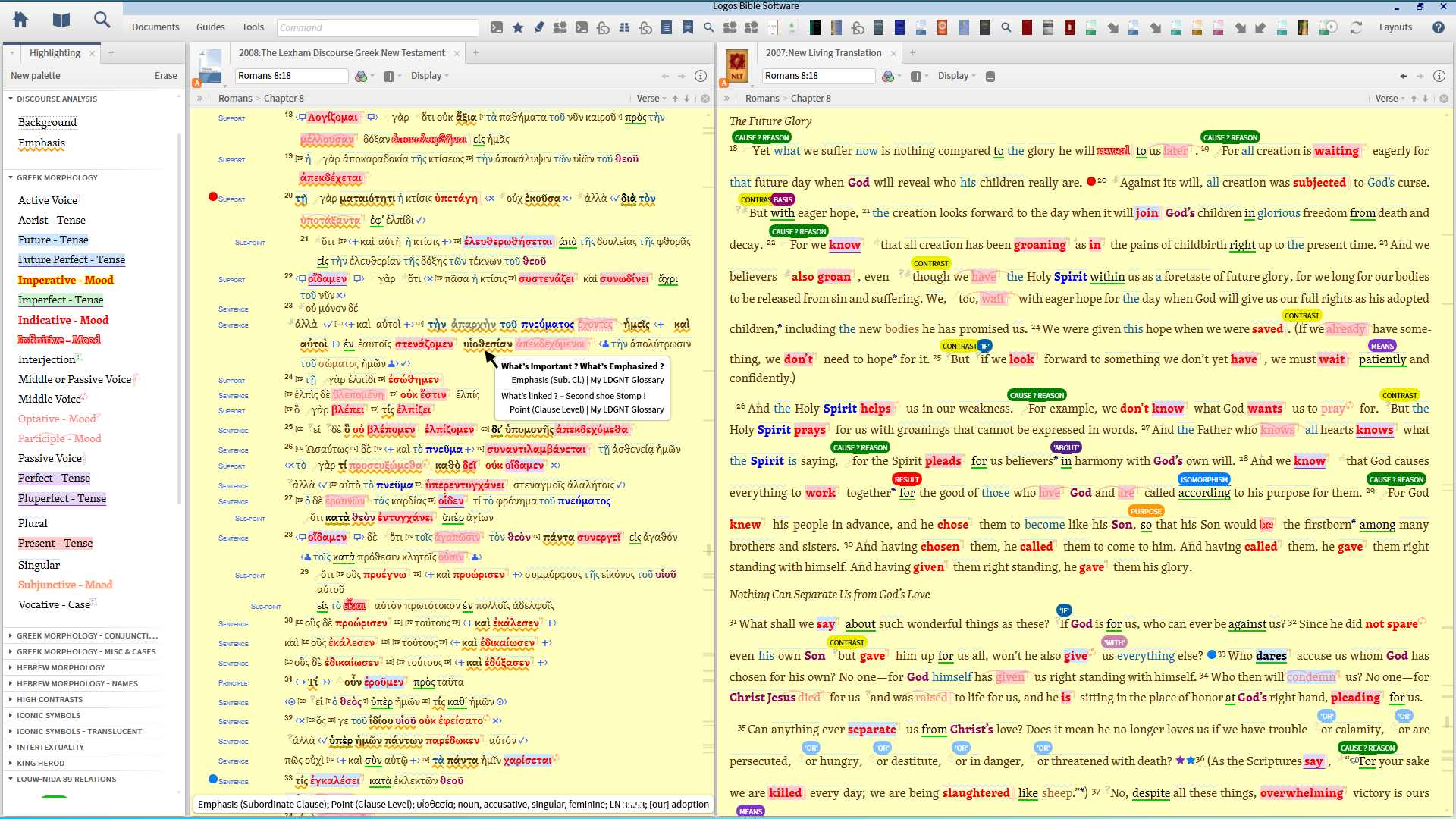Screen dimensions: 1456x819
Task: Select the highlighter pen toolbar icon
Action: coord(539,28)
